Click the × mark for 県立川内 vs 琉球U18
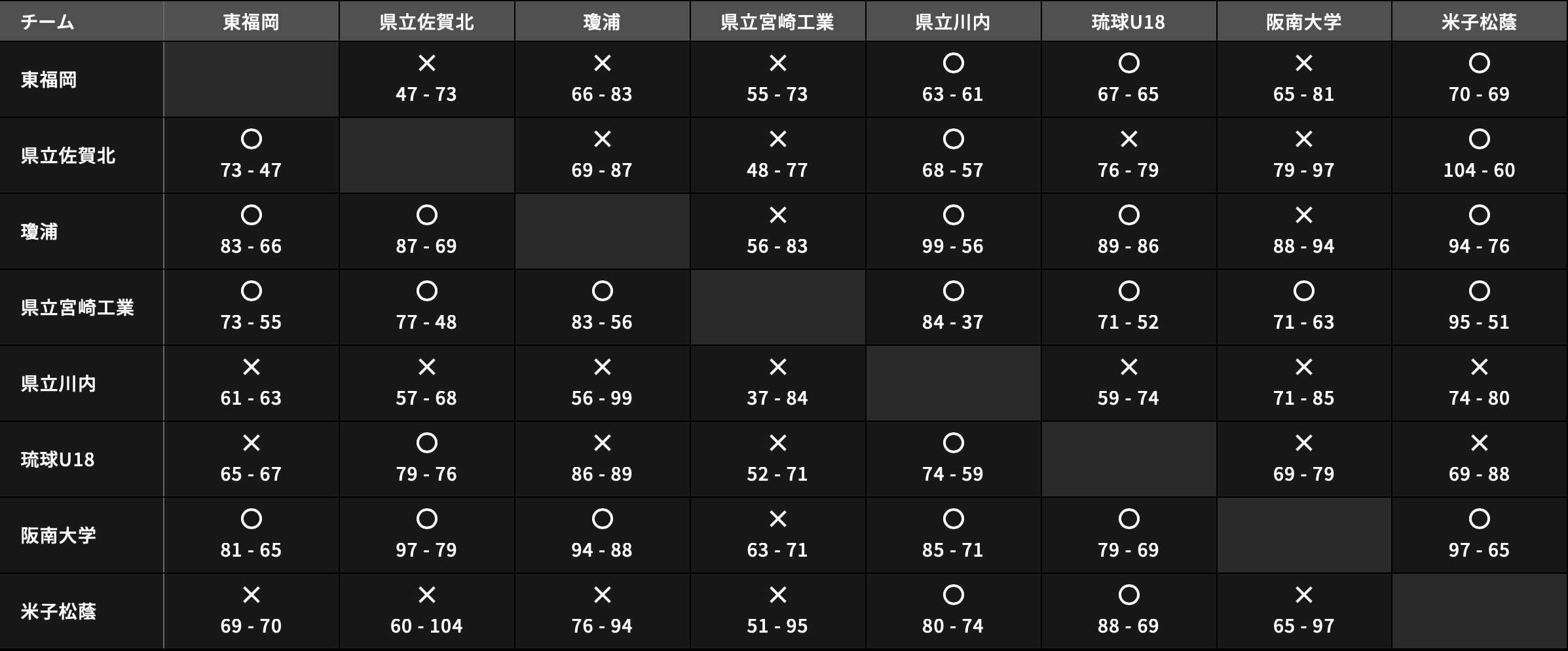The height and width of the screenshot is (651, 1568). click(x=1129, y=367)
